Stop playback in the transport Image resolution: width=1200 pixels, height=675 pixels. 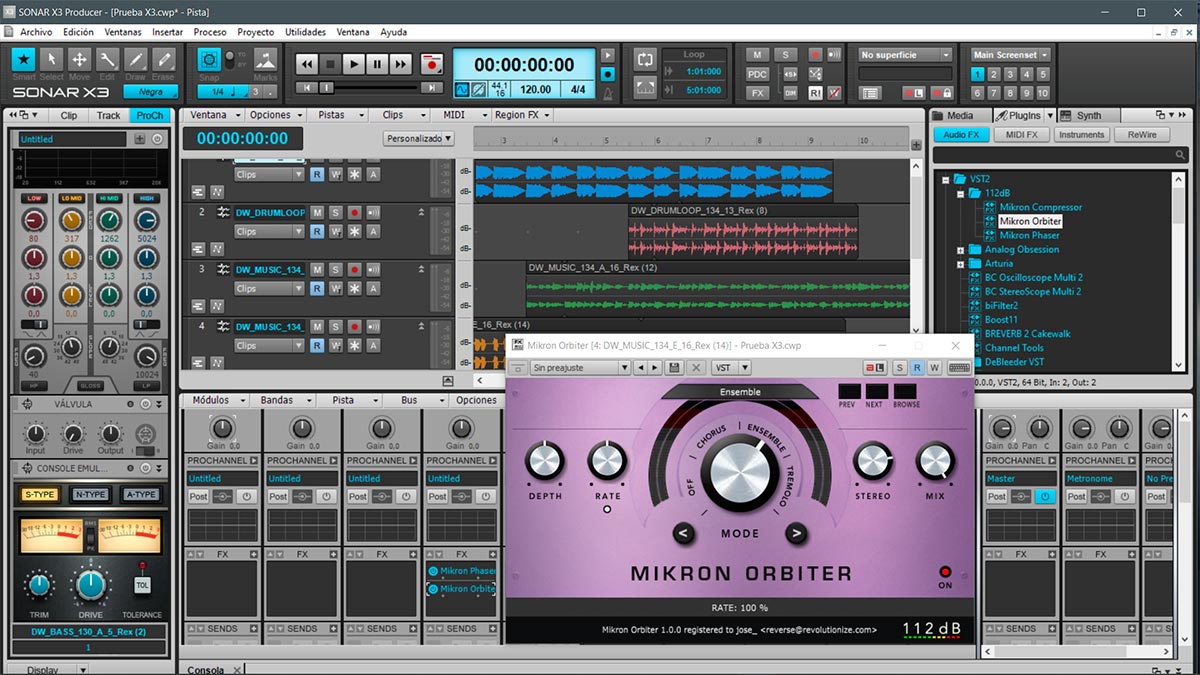[331, 64]
